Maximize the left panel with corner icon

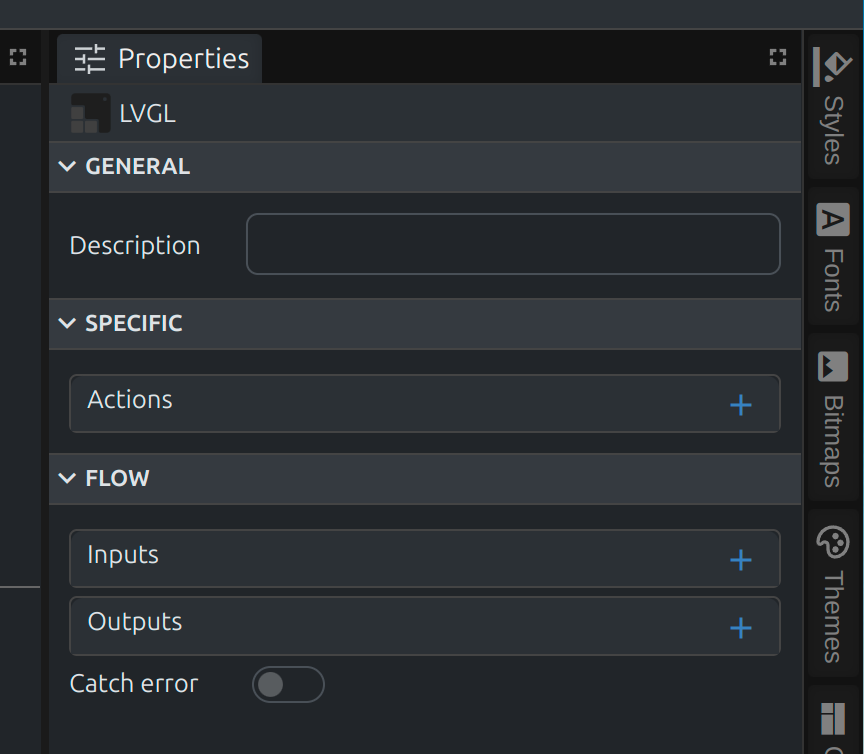pyautogui.click(x=18, y=58)
